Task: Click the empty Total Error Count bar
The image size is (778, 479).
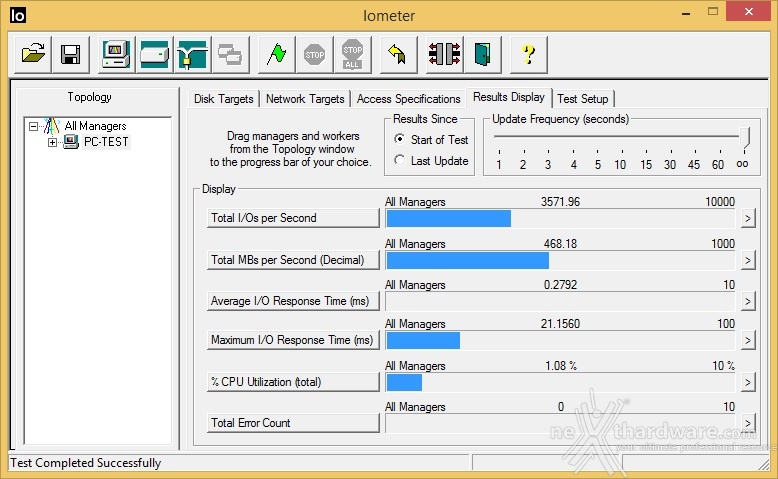Action: (560, 423)
